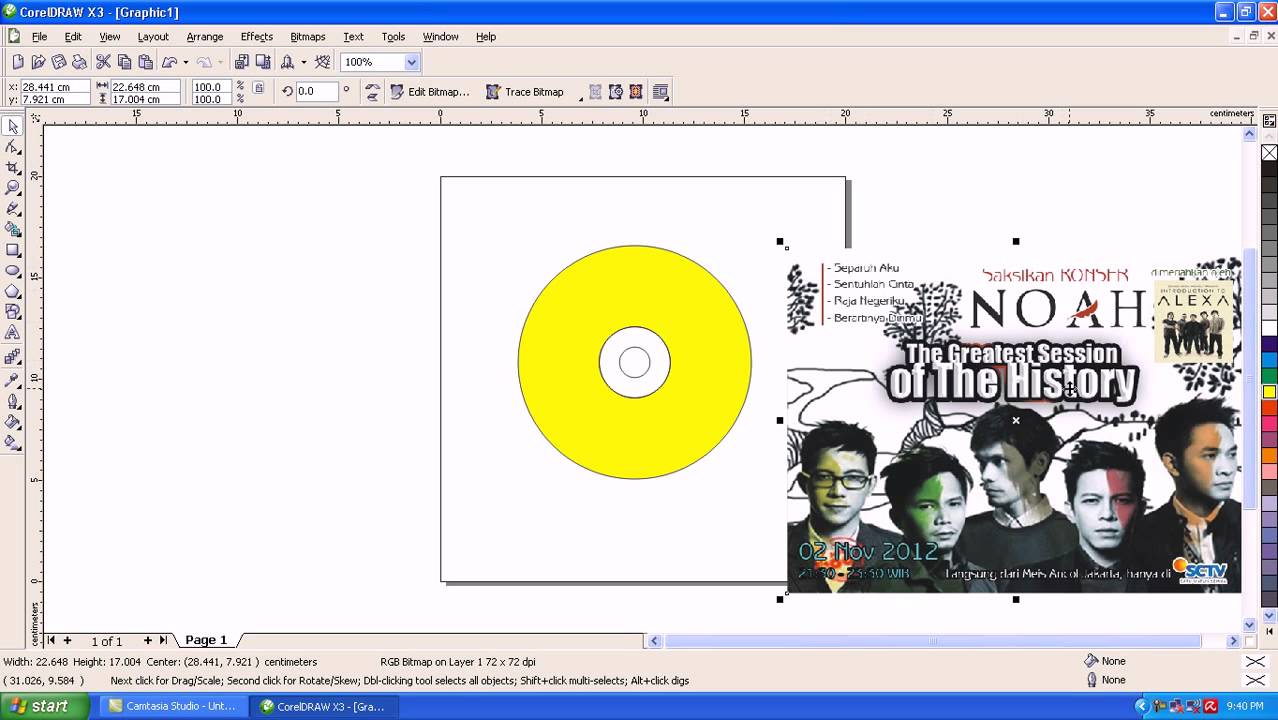The height and width of the screenshot is (720, 1278).
Task: Open the Edit menu
Action: (73, 37)
